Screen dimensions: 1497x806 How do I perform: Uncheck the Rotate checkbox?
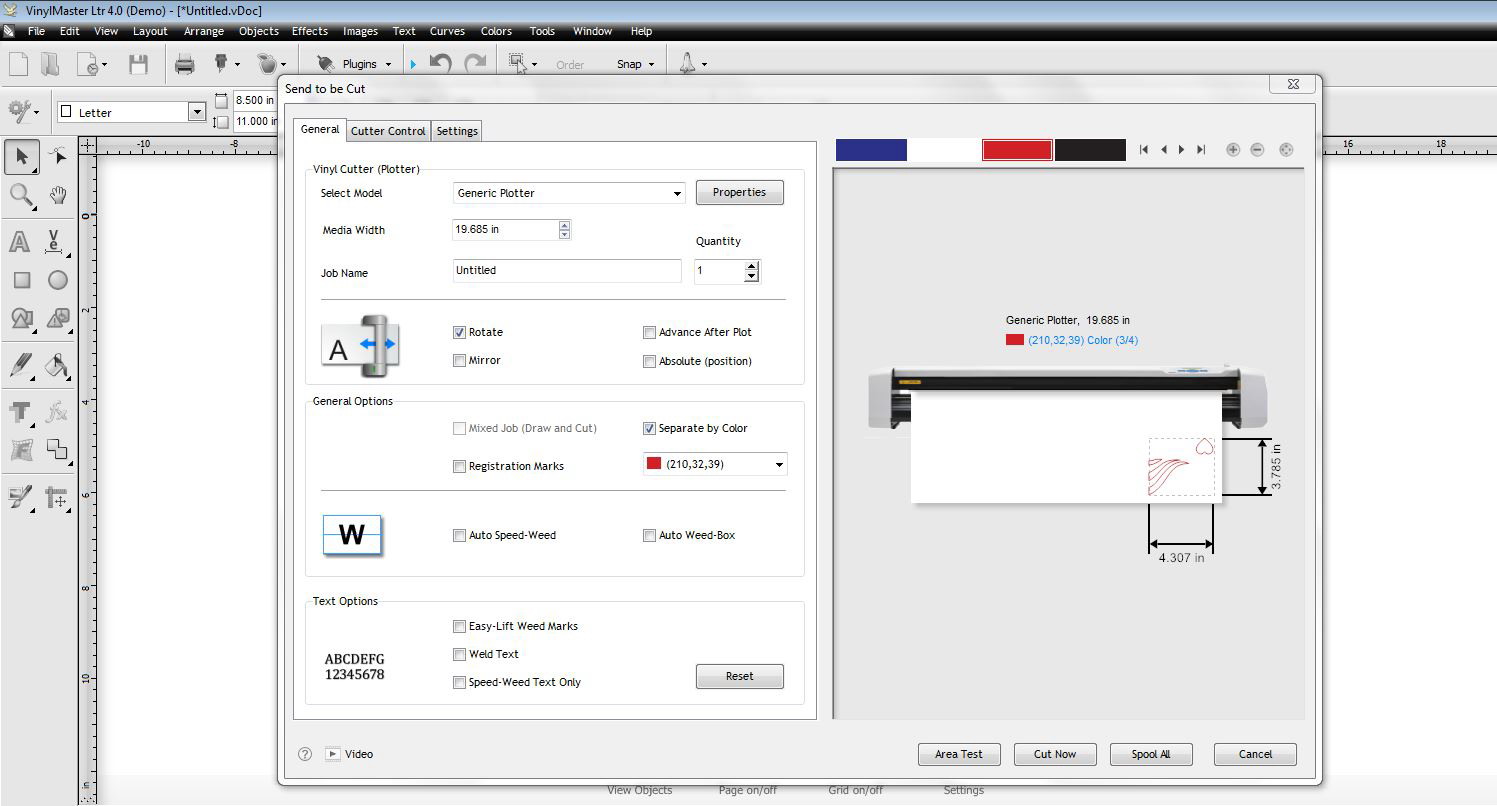coord(460,333)
